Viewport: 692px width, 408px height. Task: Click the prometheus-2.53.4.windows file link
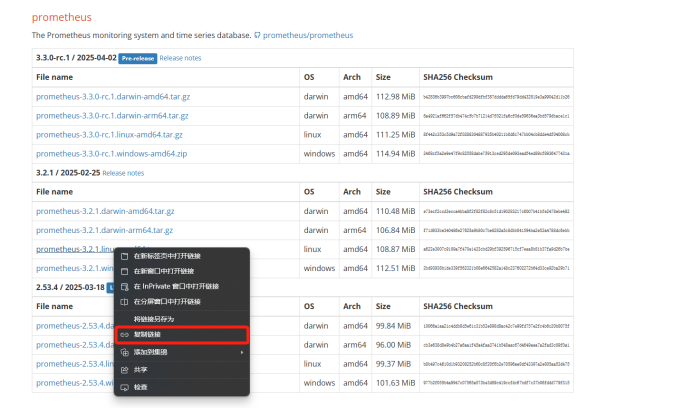click(75, 383)
